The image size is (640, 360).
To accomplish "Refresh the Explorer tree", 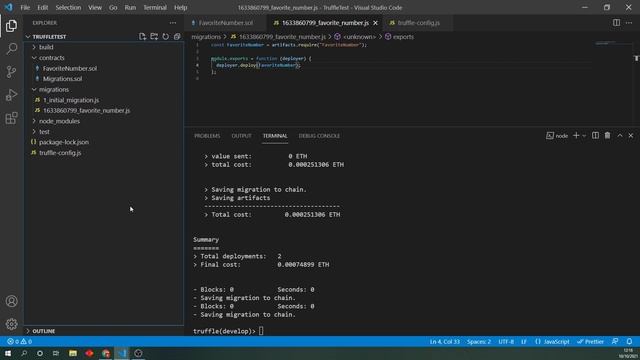I will [165, 37].
